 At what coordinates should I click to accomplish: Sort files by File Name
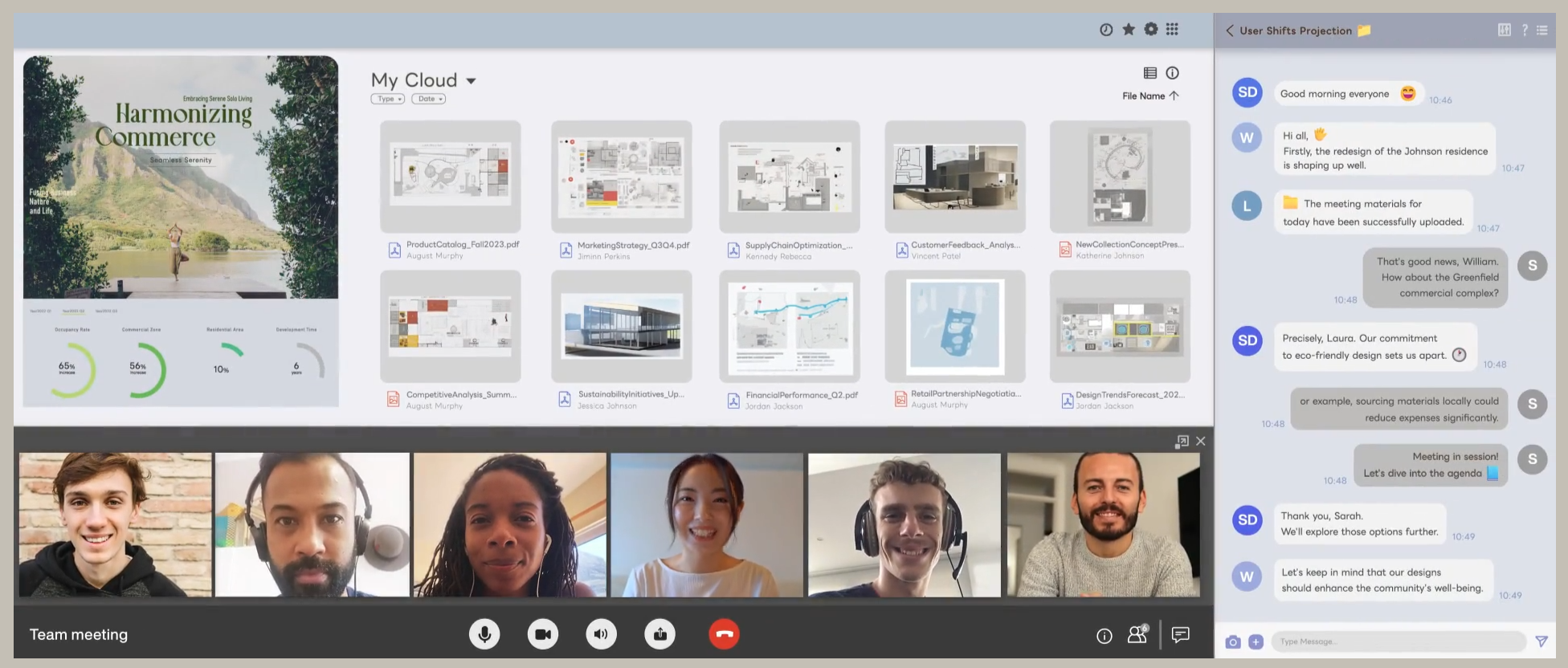[1150, 96]
